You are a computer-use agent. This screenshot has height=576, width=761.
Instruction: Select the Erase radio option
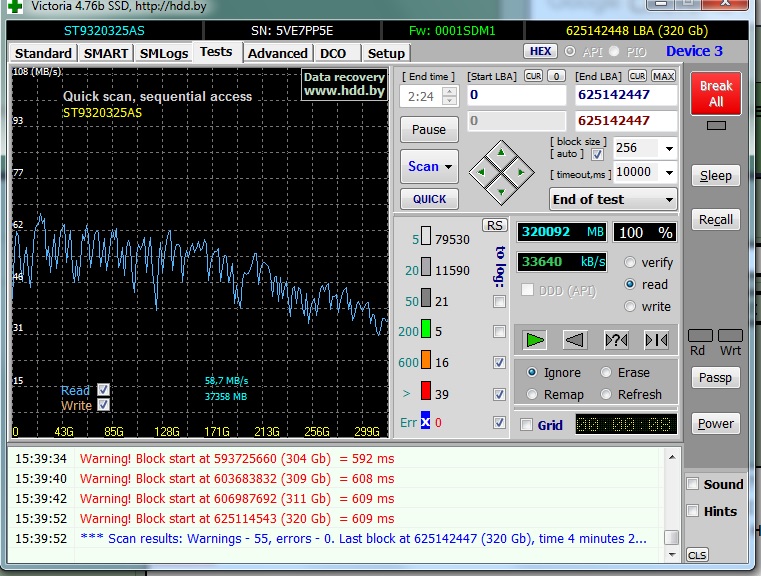coord(606,372)
